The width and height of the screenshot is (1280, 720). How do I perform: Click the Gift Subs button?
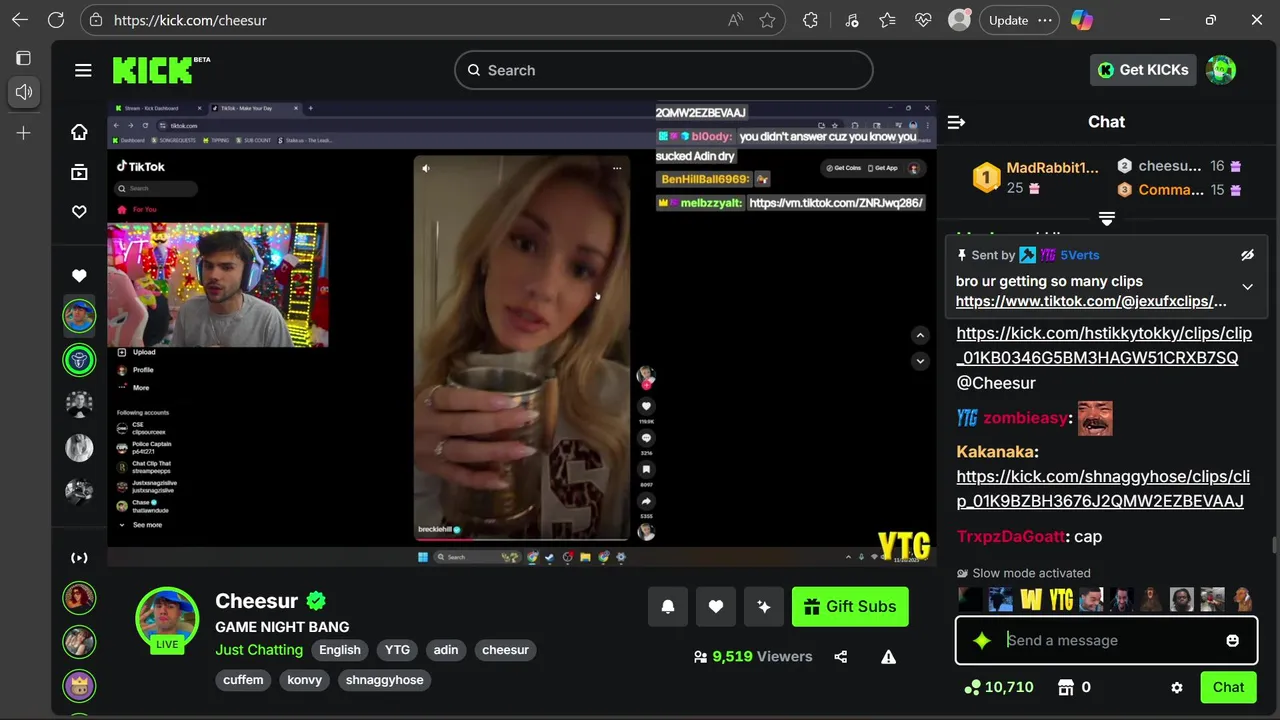pos(850,606)
